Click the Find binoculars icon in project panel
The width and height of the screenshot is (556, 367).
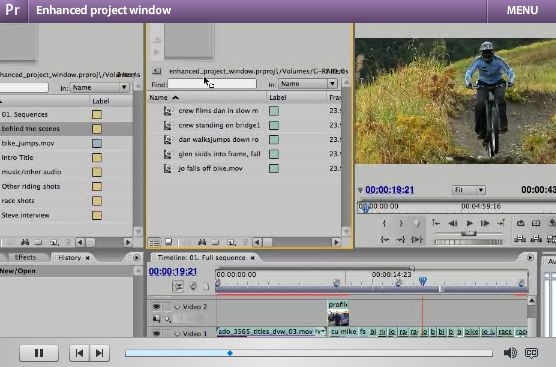(x=202, y=243)
